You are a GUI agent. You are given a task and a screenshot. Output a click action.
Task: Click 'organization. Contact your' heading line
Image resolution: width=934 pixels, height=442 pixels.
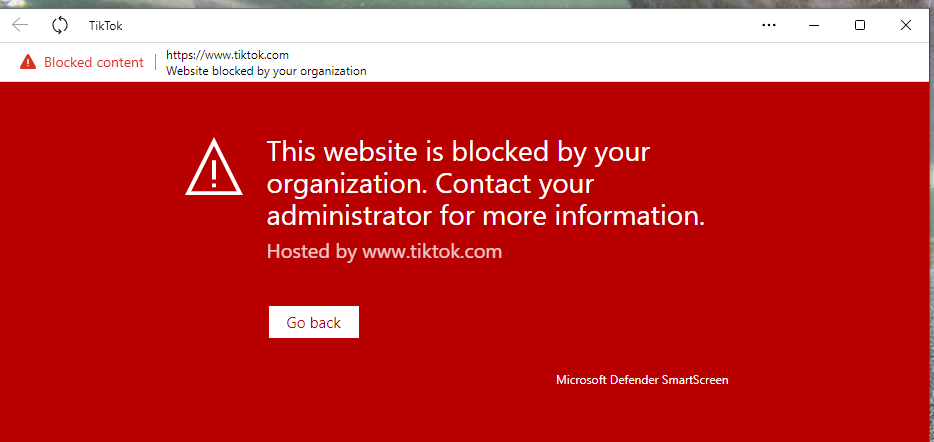(x=430, y=184)
